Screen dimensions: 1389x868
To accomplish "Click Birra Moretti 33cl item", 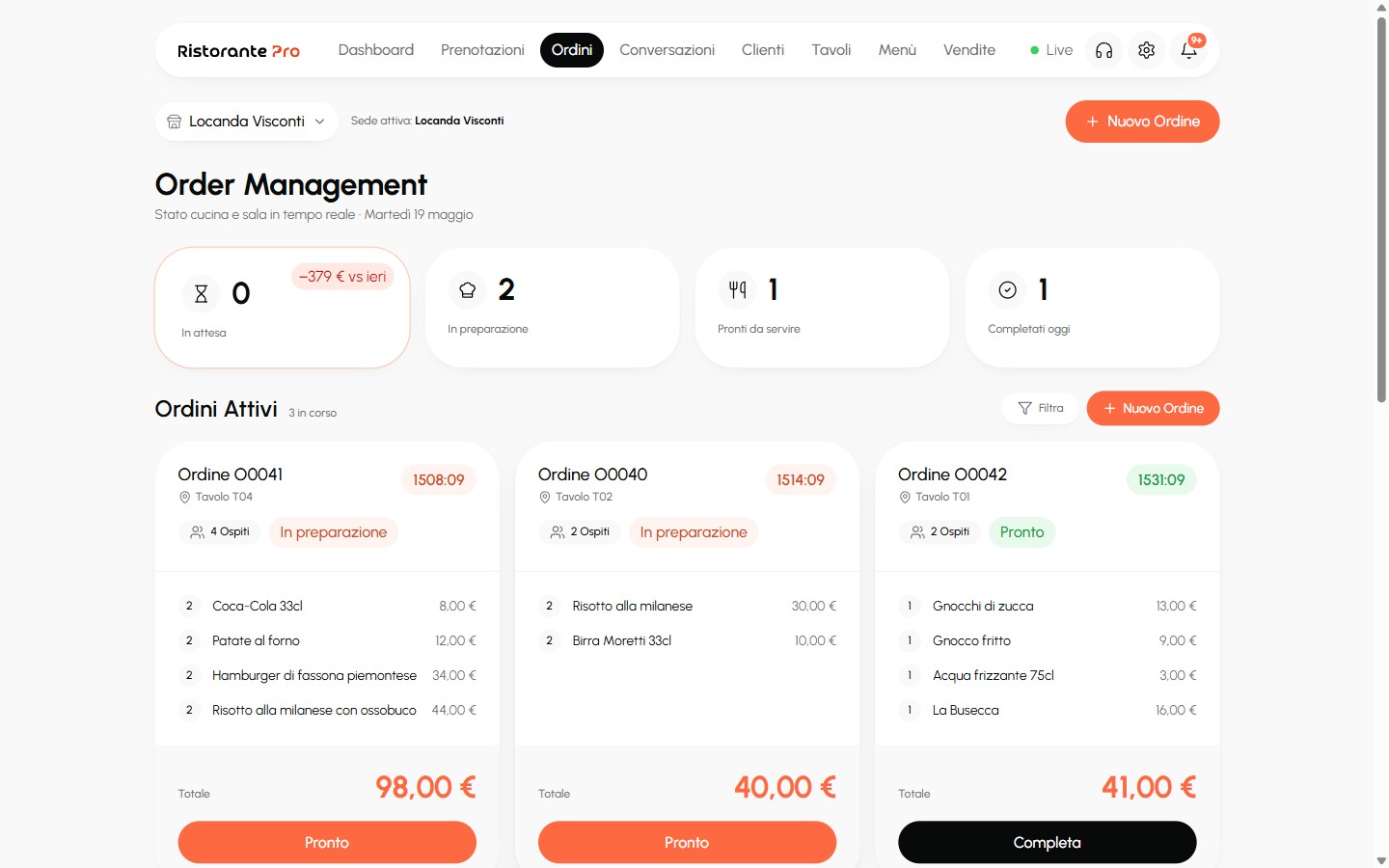I will (x=687, y=640).
